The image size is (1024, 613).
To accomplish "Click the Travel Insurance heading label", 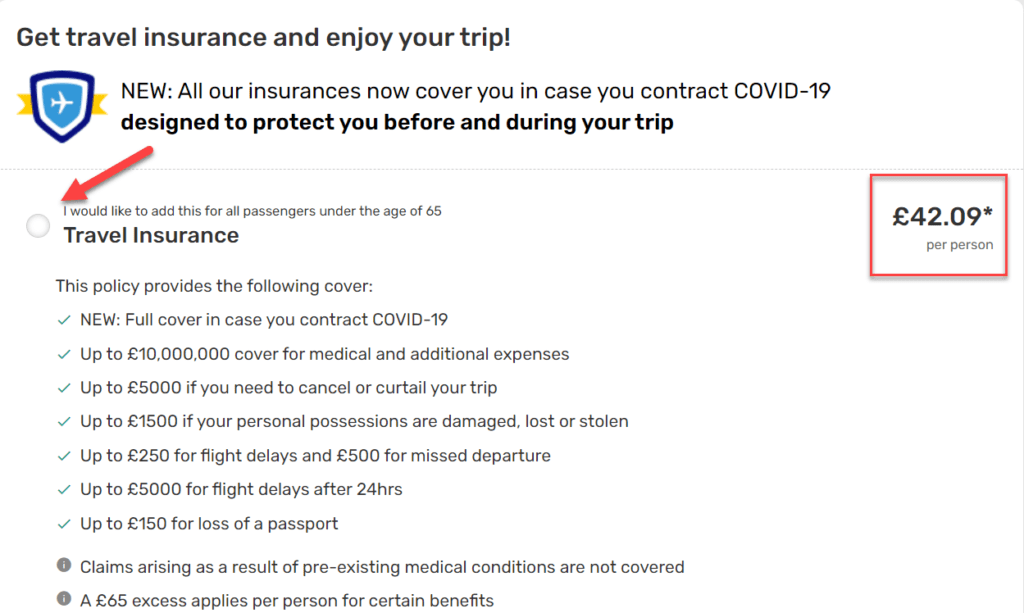I will coord(151,235).
